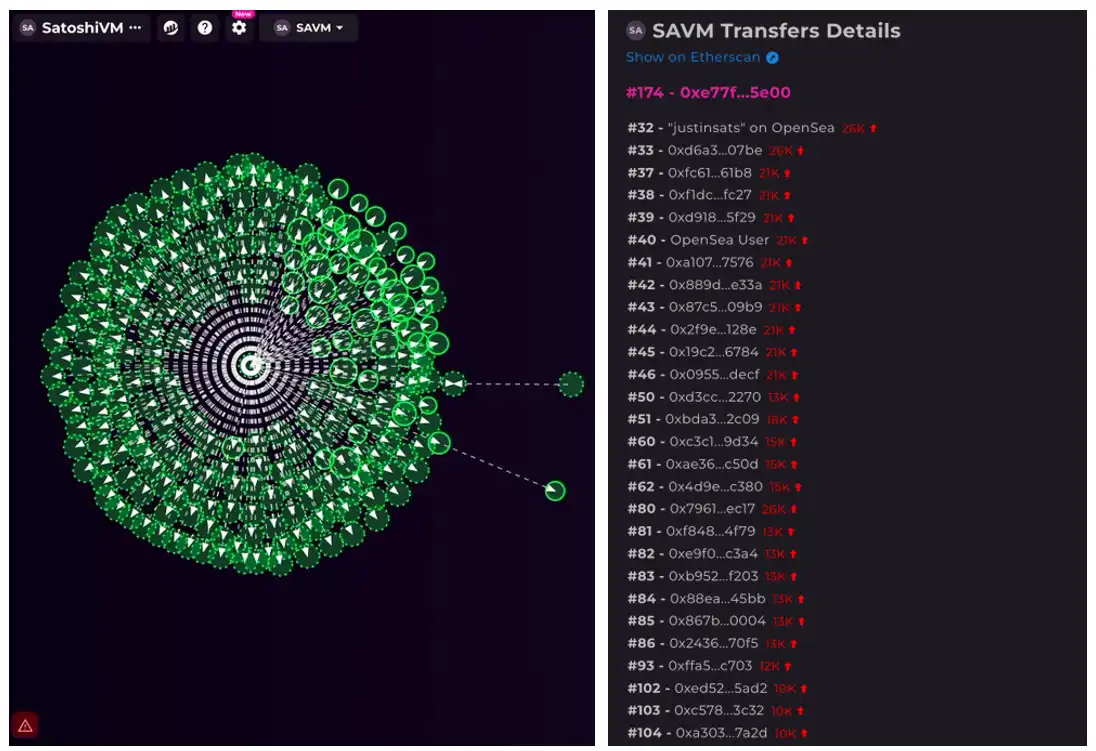Open the settings gear icon

tap(239, 28)
